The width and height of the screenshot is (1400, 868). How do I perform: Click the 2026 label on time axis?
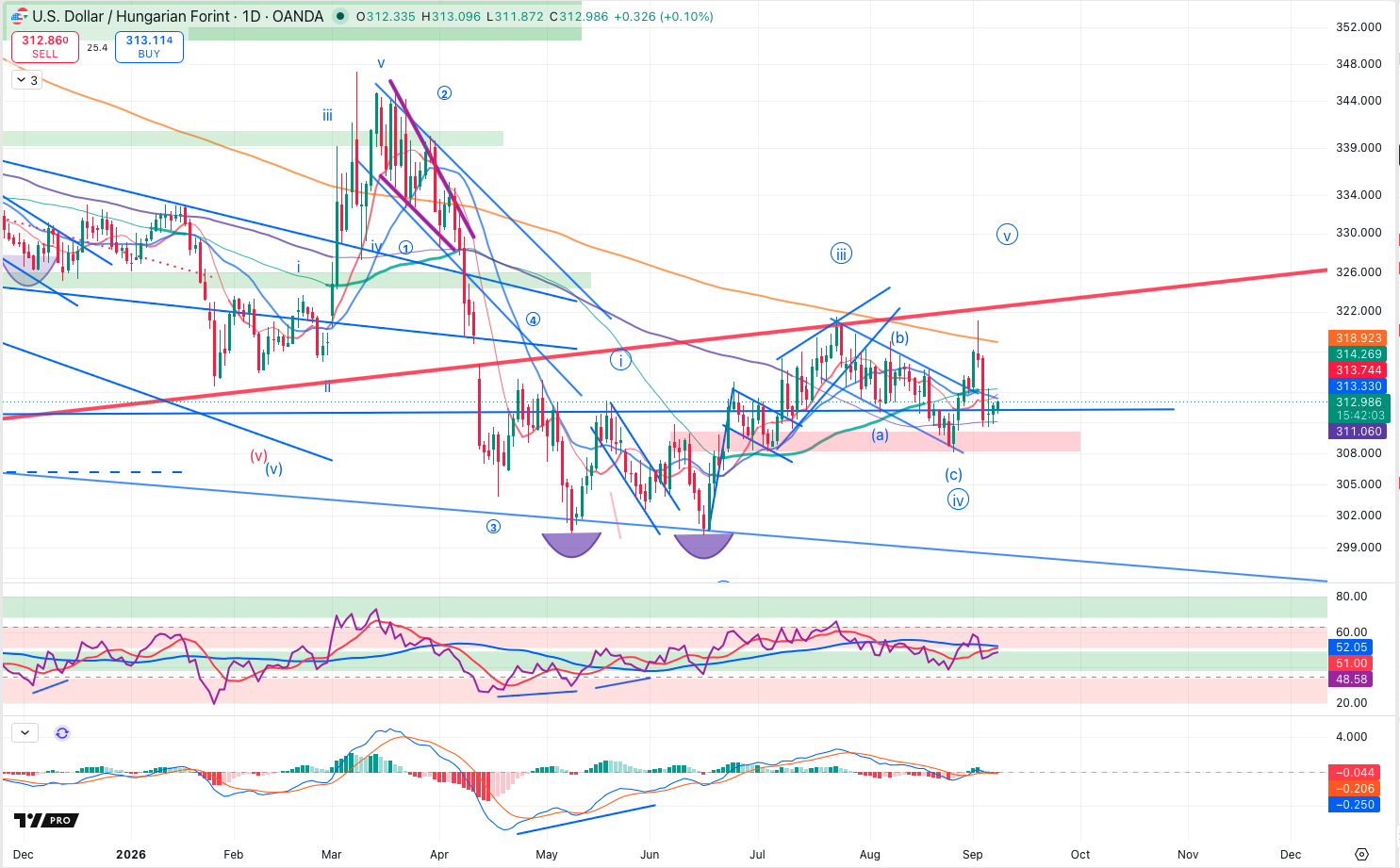131,855
